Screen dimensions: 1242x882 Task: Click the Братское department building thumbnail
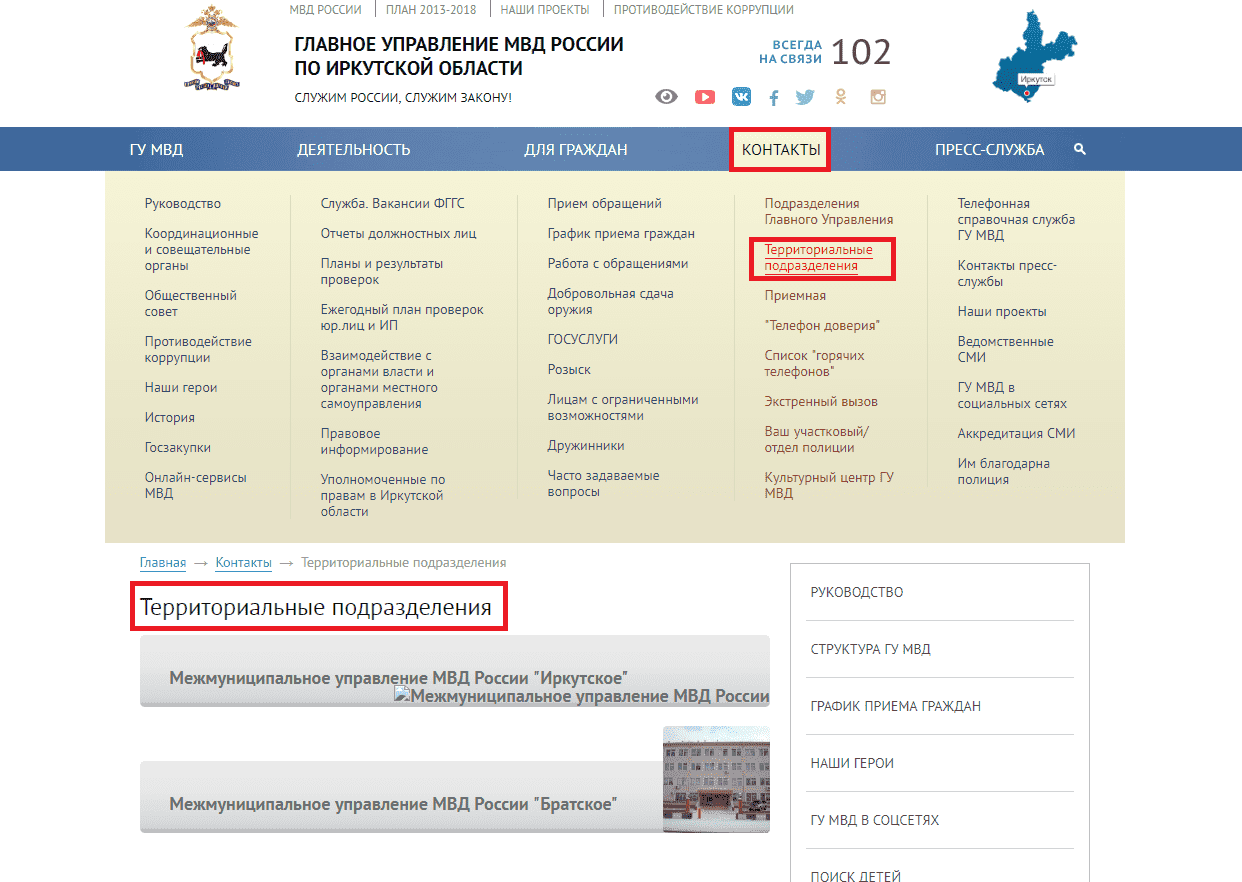coord(716,779)
